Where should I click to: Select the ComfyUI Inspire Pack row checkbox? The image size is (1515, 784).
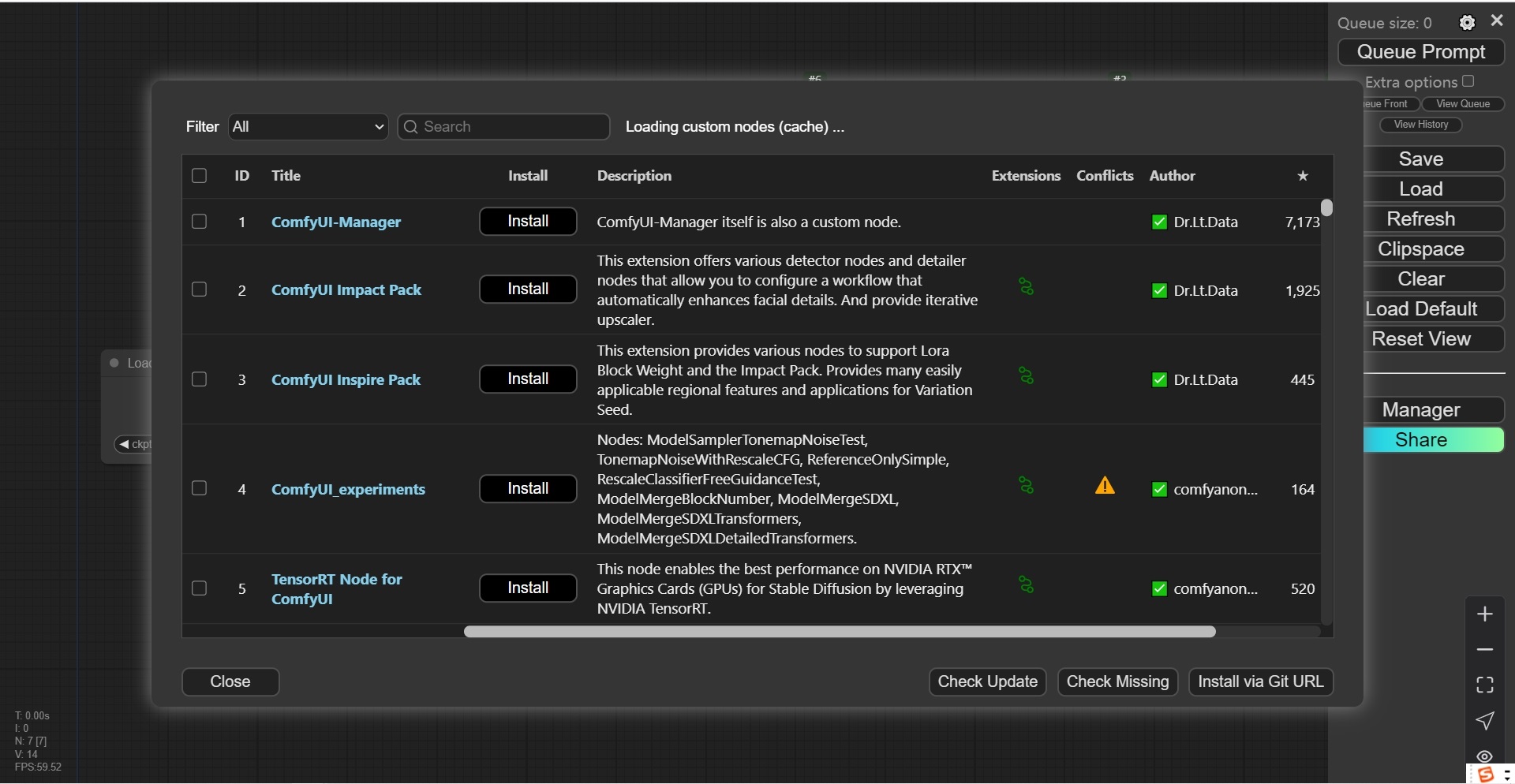point(199,379)
